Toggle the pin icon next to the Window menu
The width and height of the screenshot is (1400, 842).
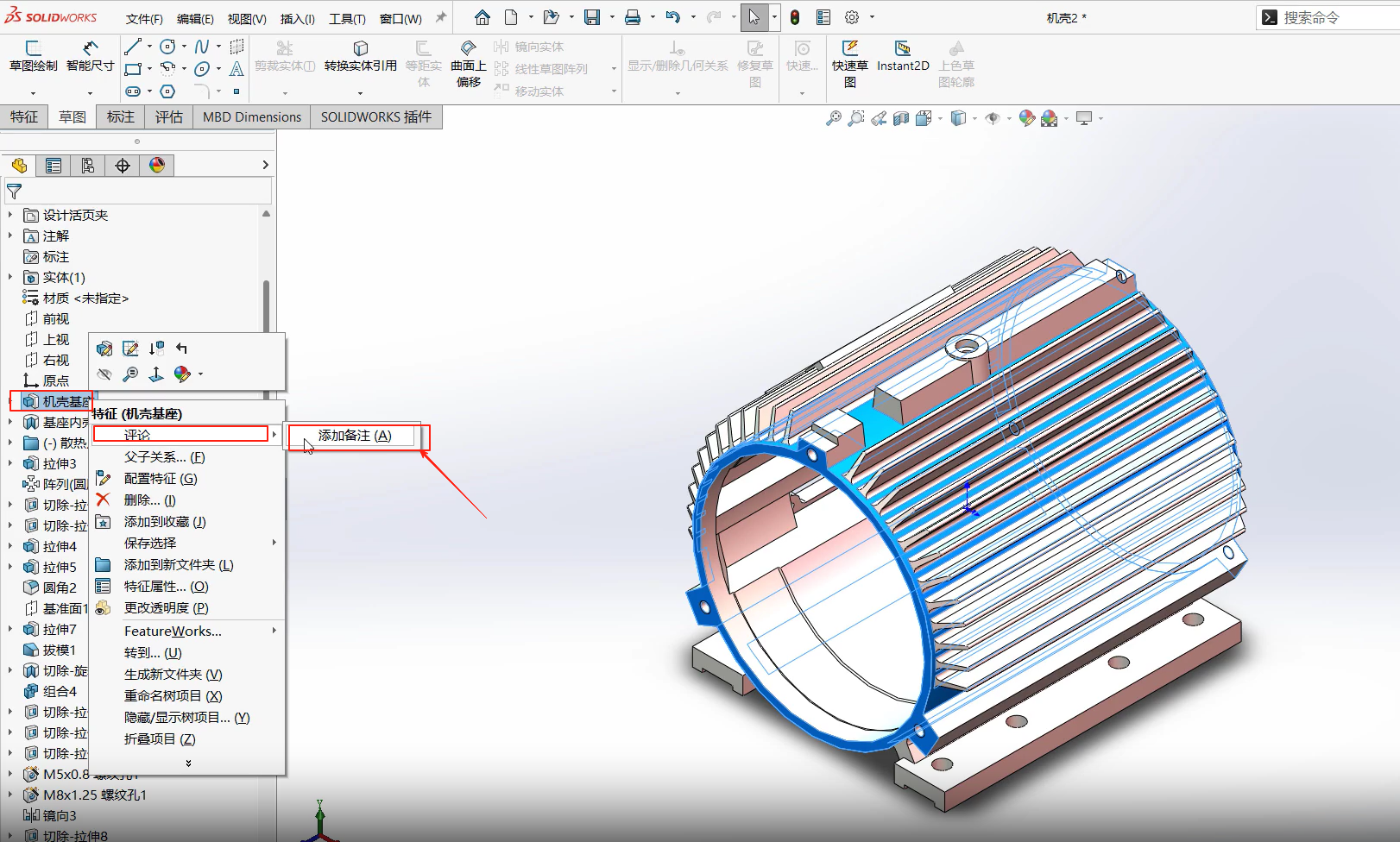pyautogui.click(x=441, y=17)
